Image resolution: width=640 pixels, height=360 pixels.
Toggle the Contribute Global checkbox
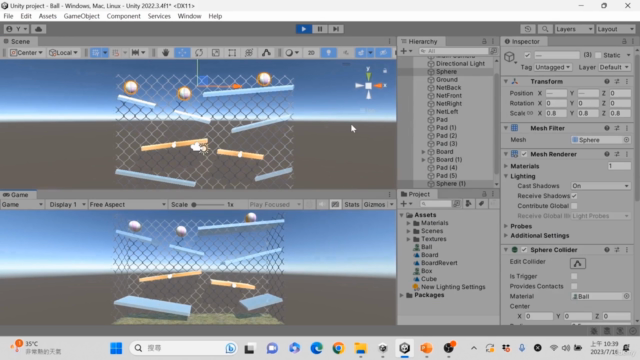(574, 206)
